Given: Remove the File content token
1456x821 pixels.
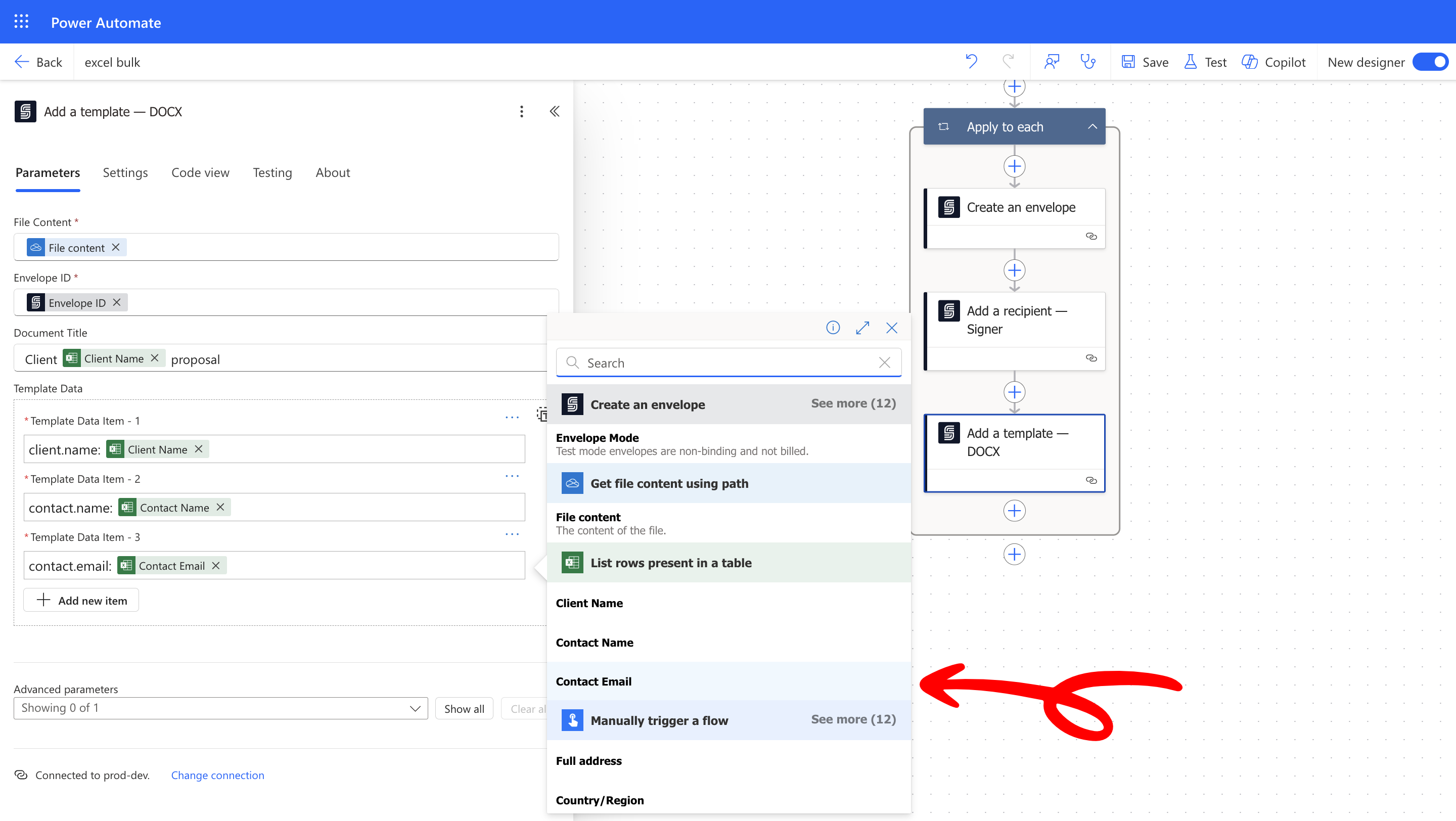Looking at the screenshot, I should coord(116,248).
